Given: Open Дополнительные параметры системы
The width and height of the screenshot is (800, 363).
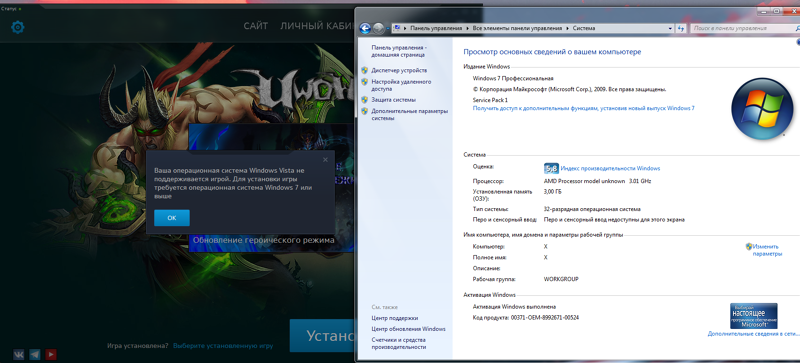Looking at the screenshot, I should (x=409, y=114).
